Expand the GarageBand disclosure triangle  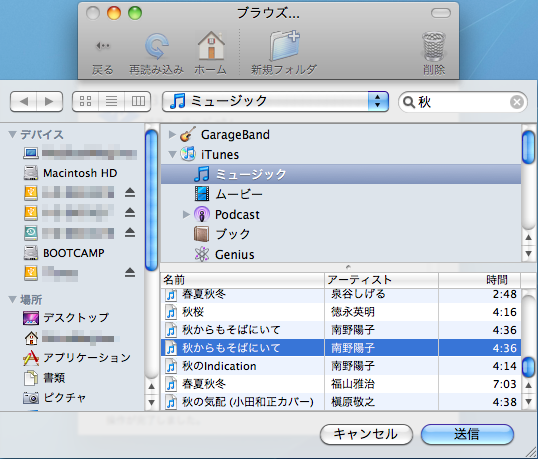(x=172, y=134)
